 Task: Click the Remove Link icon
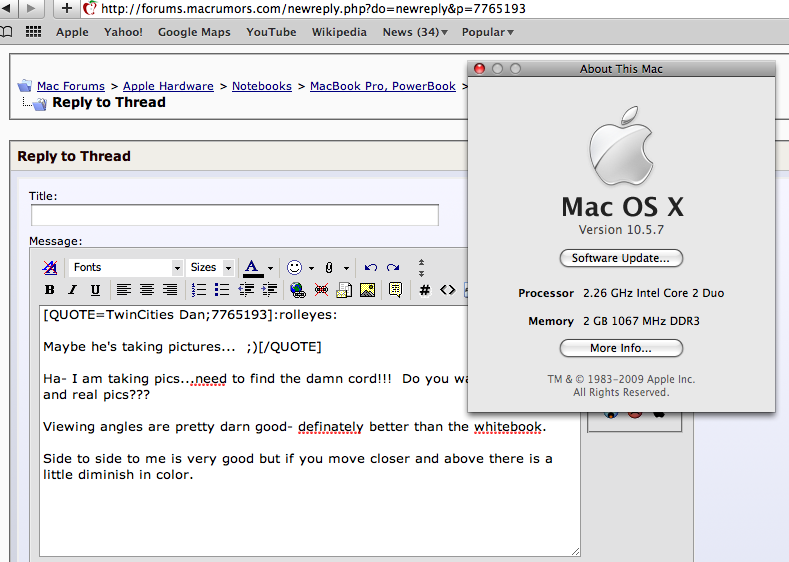tap(321, 290)
